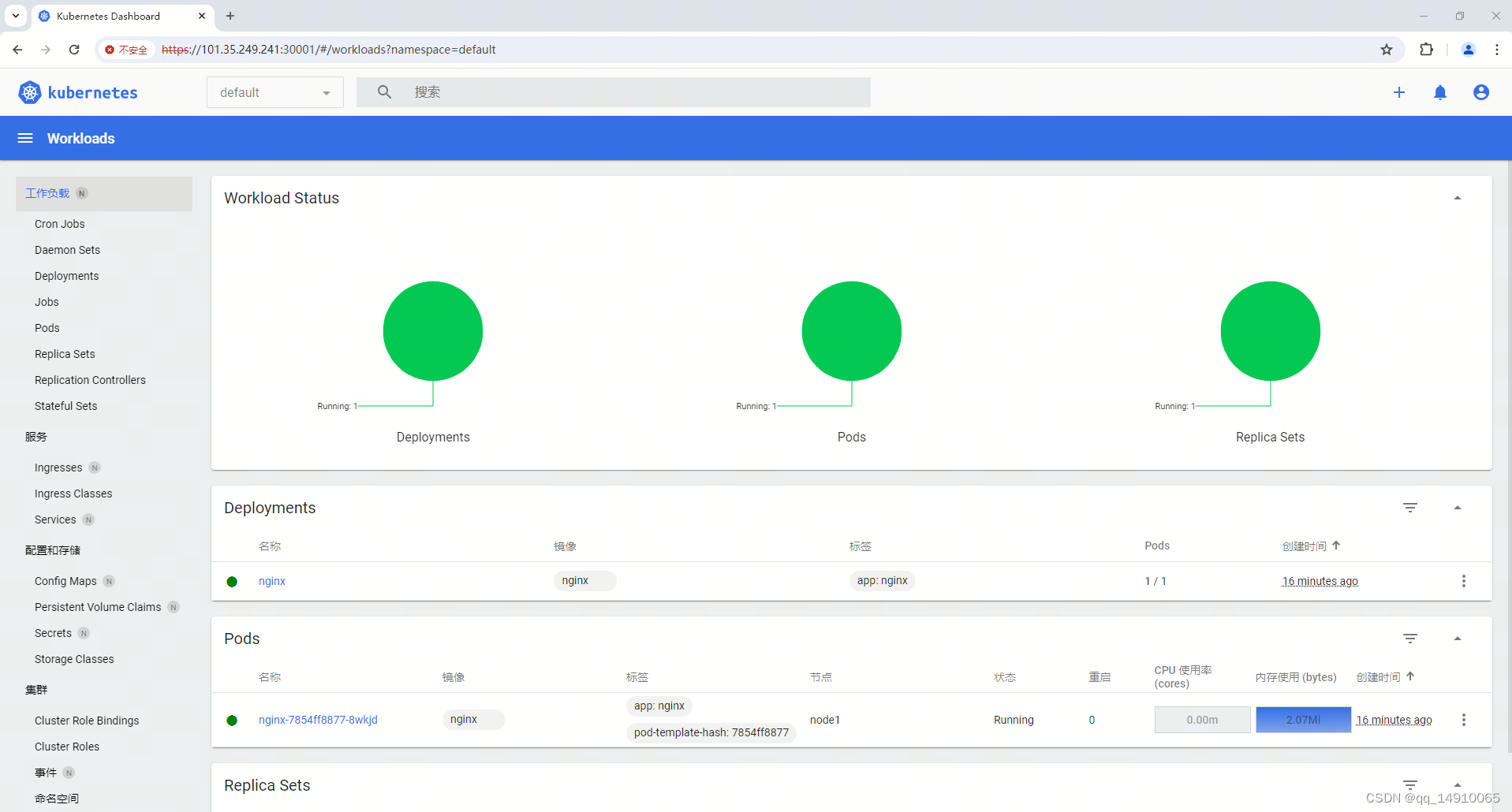Sort Pods by creation time arrow
This screenshot has height=812, width=1512.
(1410, 676)
